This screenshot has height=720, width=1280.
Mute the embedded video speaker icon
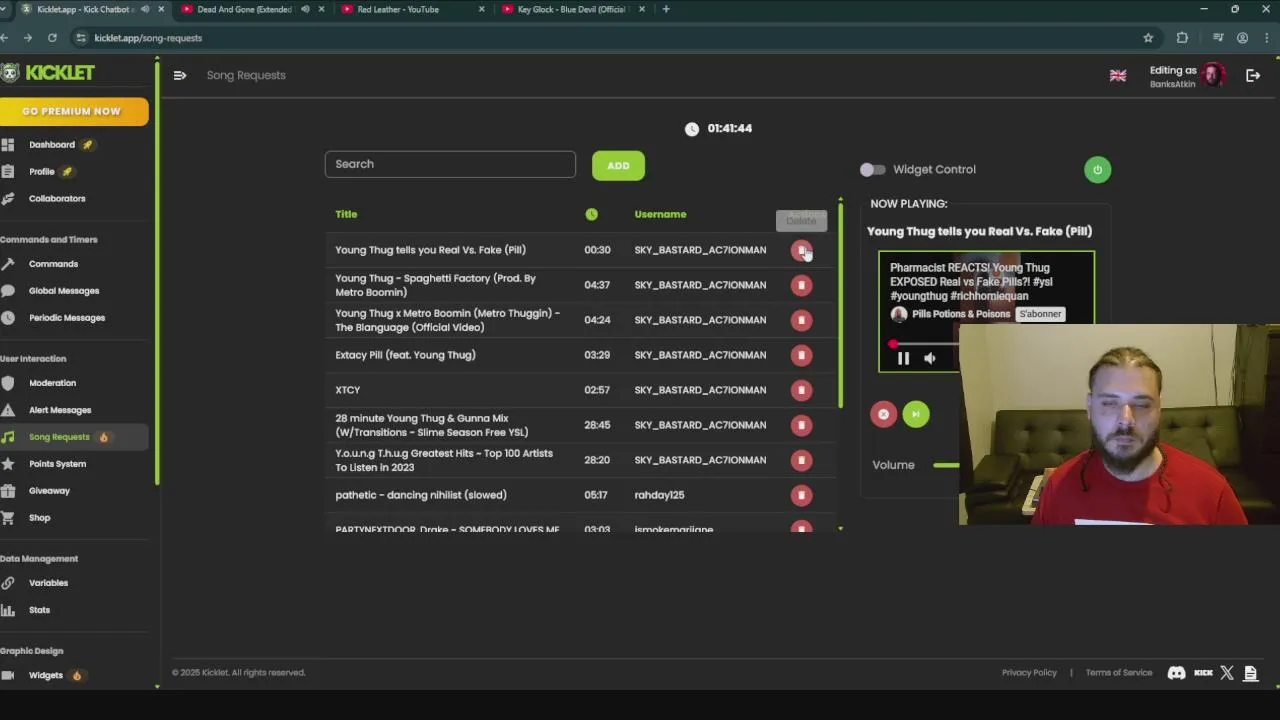coord(930,358)
